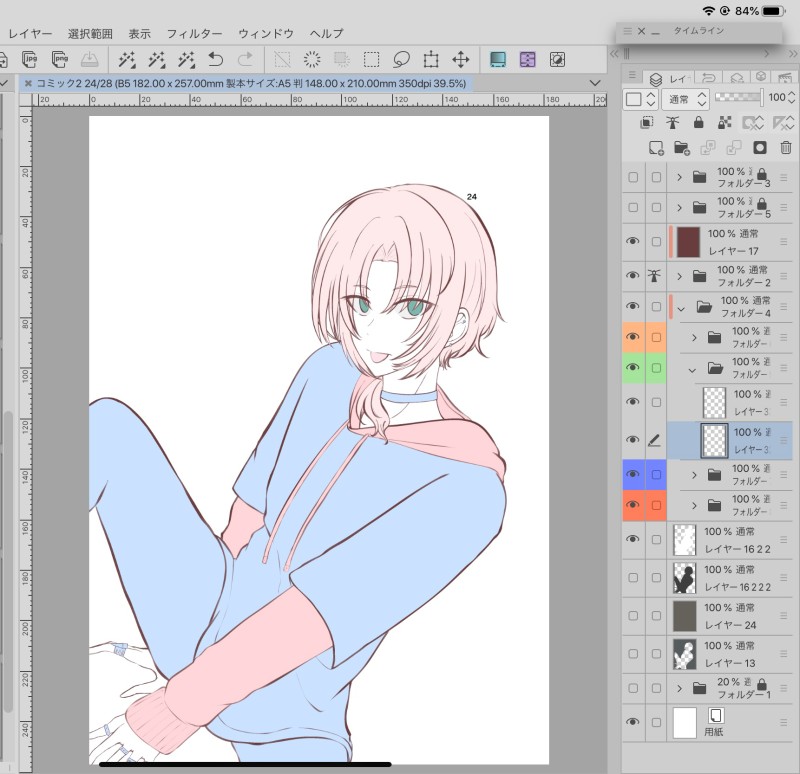Viewport: 800px width, 774px height.
Task: Hide the 用紙 paper layer
Action: [x=633, y=722]
